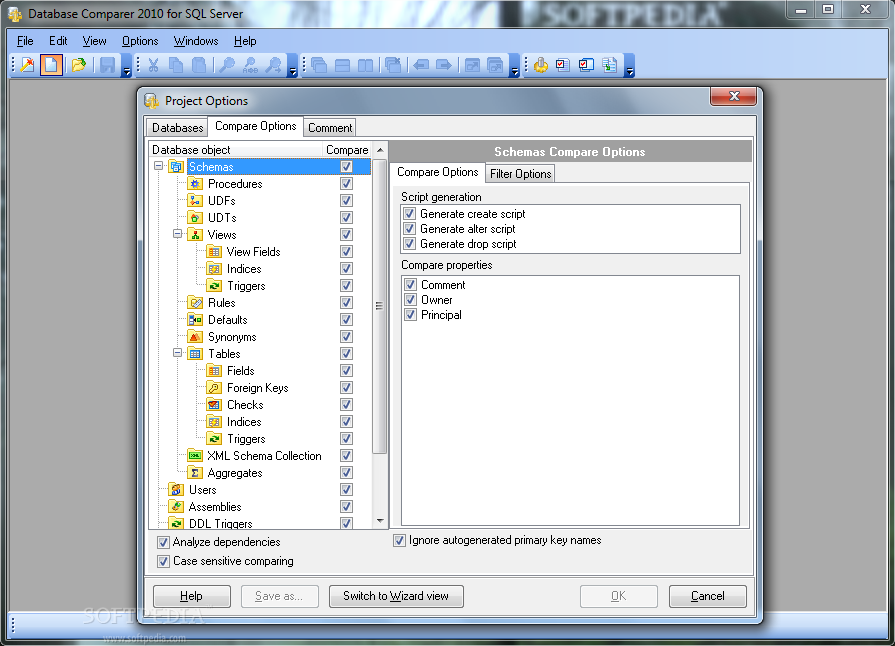Uncheck the Owner compare property

(410, 300)
